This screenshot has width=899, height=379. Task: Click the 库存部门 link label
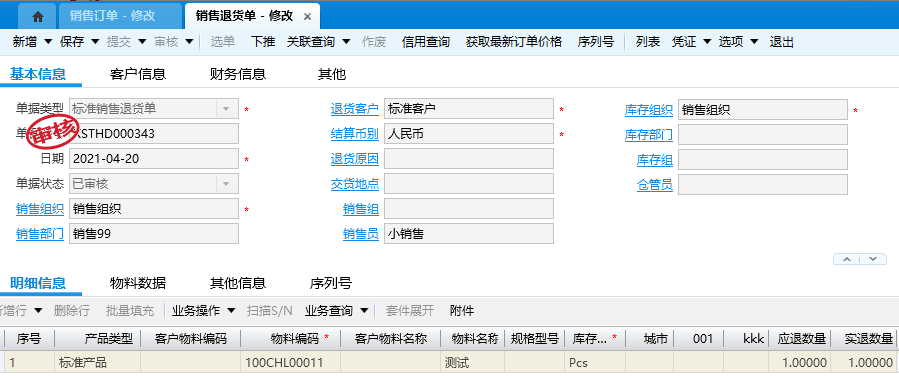649,135
